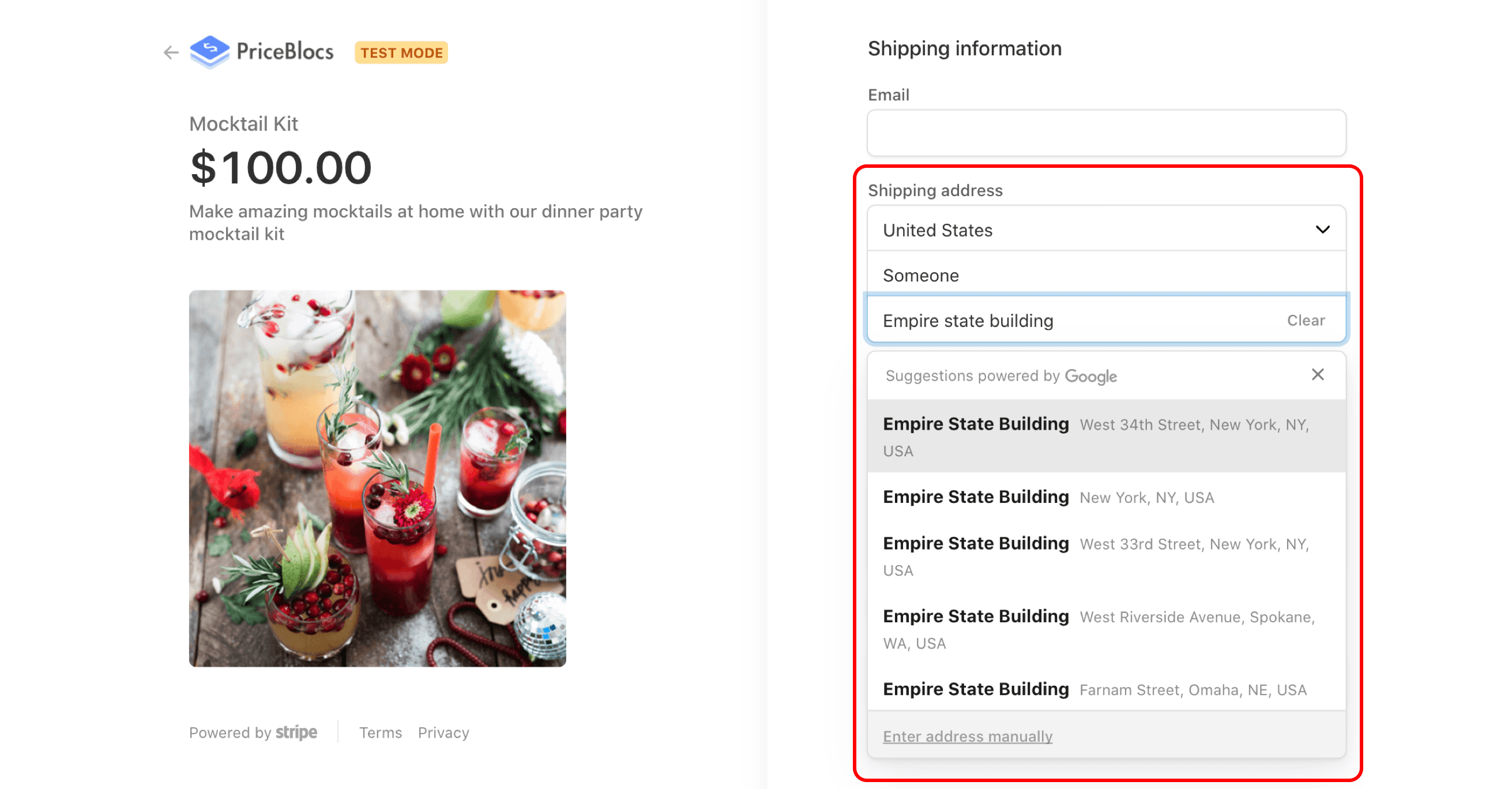Click the Clear button in address field
This screenshot has width=1512, height=789.
pyautogui.click(x=1306, y=321)
